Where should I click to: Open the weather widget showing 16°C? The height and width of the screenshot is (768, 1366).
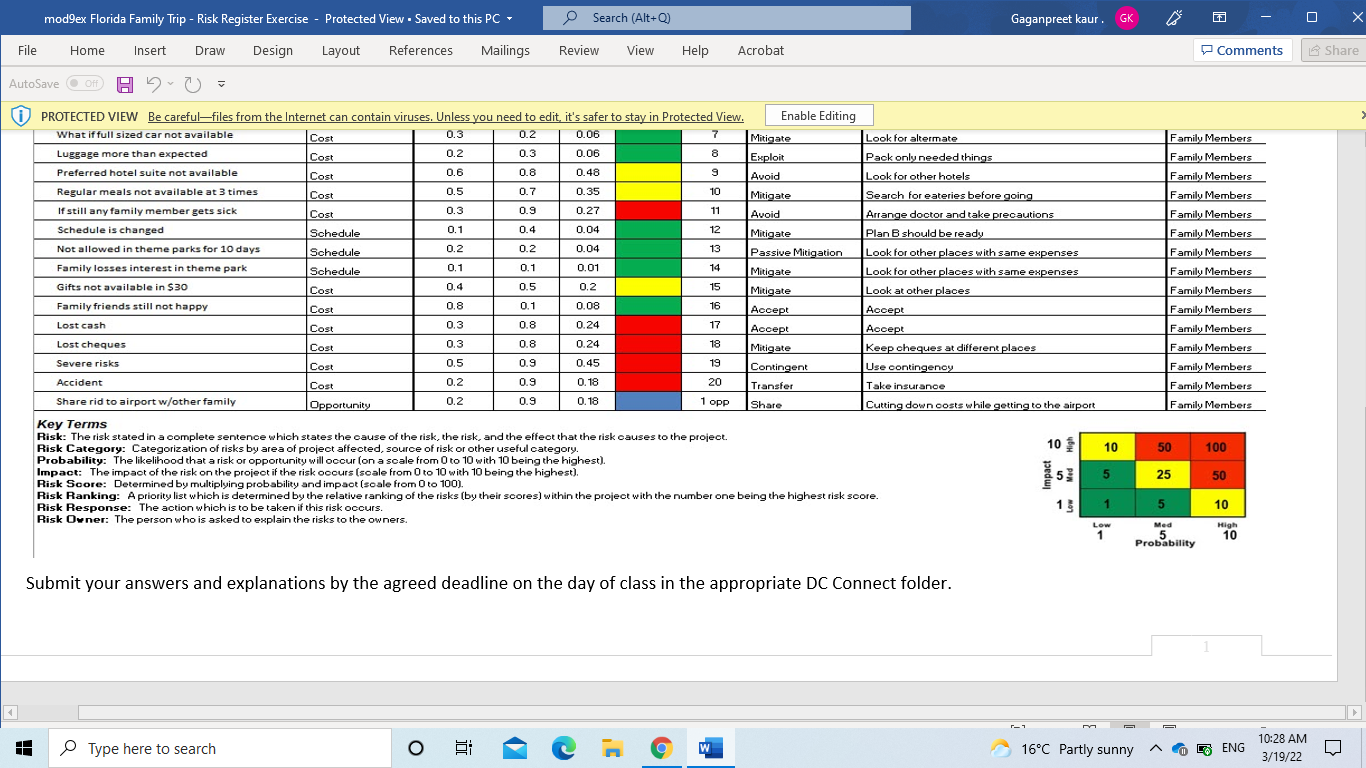click(x=1061, y=749)
